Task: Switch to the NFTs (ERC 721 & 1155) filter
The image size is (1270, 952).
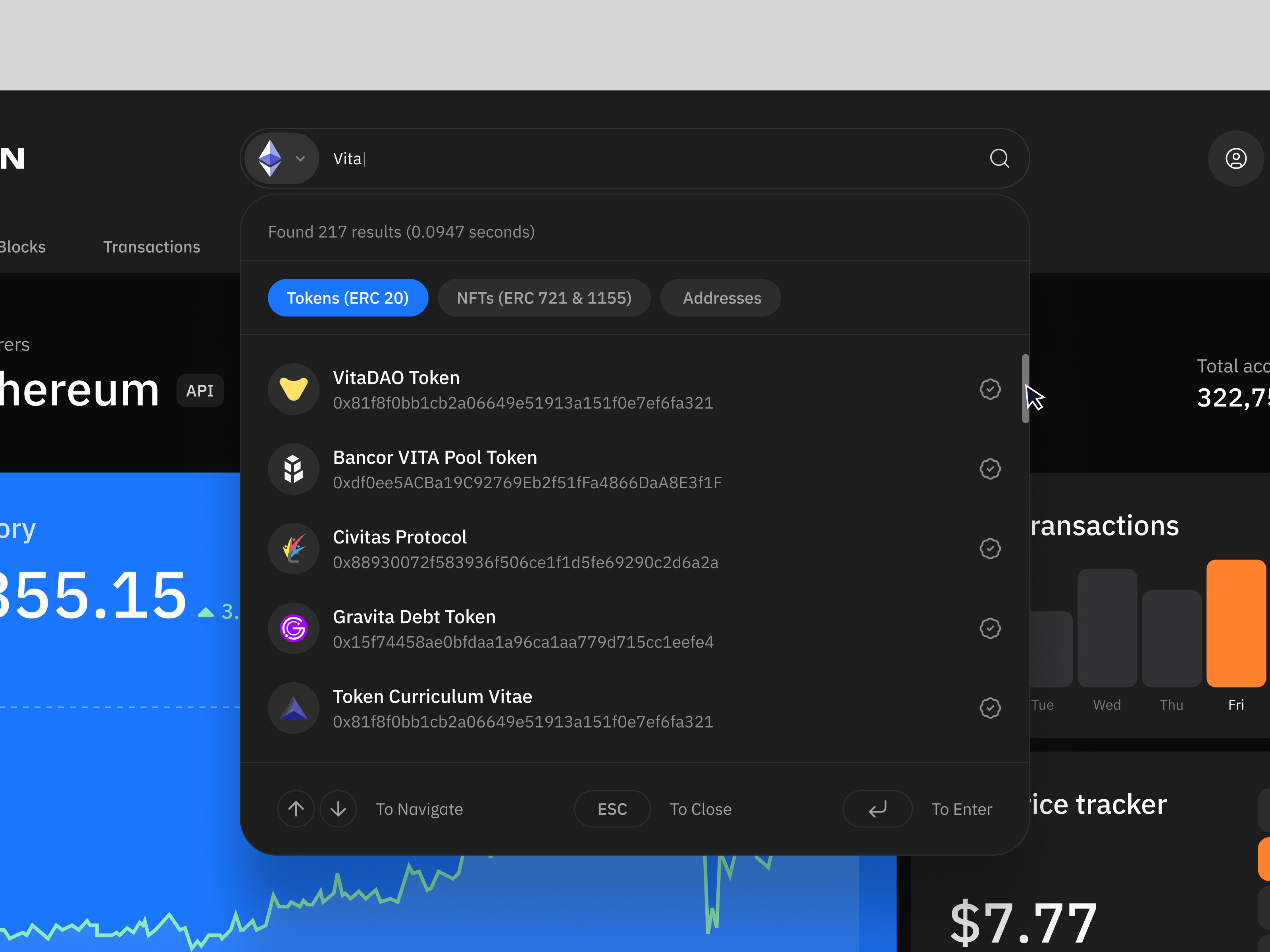Action: 544,298
